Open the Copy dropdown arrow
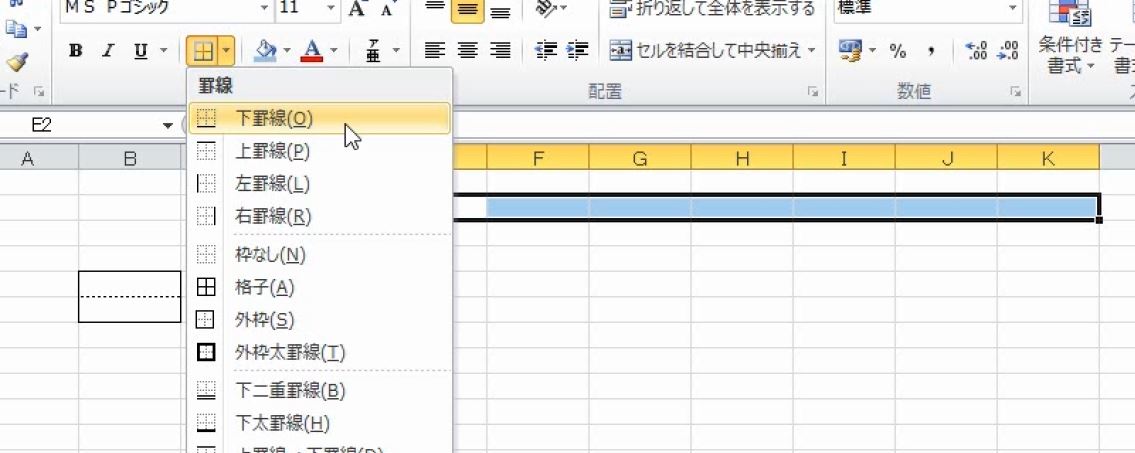 (x=36, y=29)
